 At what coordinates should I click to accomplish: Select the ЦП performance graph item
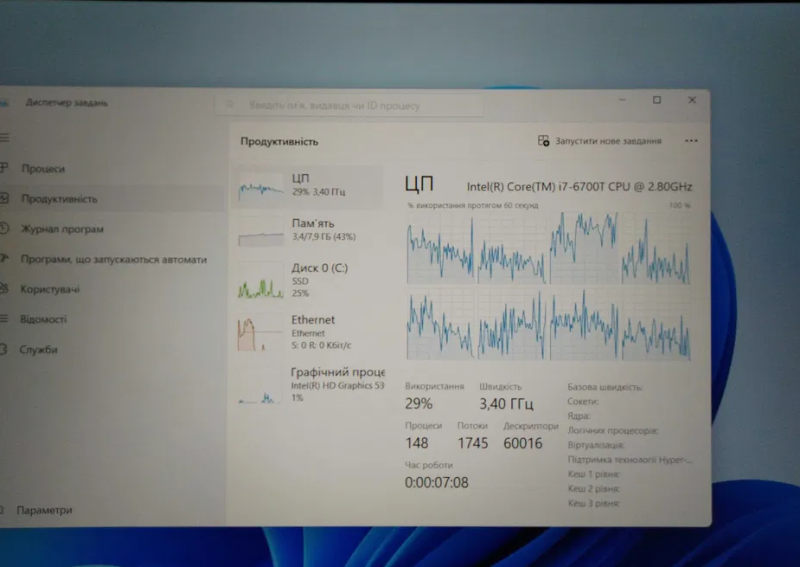click(307, 185)
